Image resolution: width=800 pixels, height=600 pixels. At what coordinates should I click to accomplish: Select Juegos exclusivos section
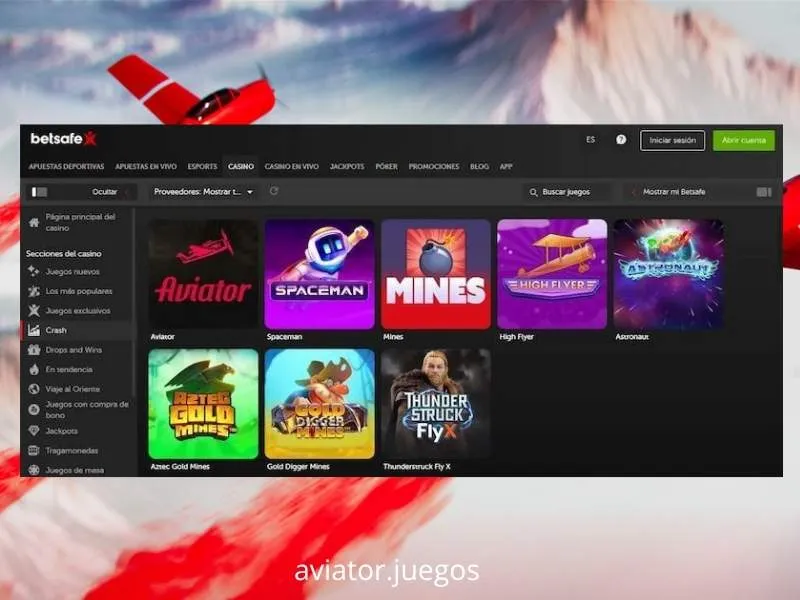78,310
